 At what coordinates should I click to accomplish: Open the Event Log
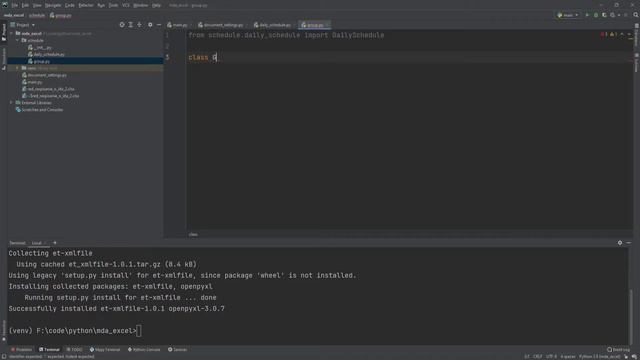pos(618,350)
